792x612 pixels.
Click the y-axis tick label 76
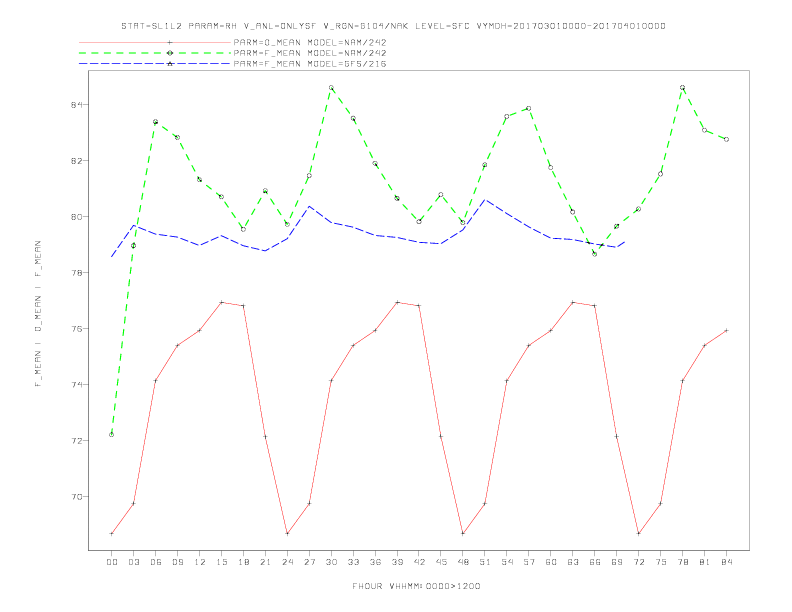coord(76,329)
